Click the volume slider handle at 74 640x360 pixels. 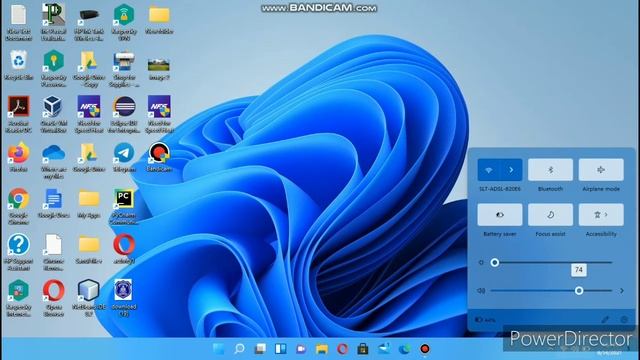579,291
